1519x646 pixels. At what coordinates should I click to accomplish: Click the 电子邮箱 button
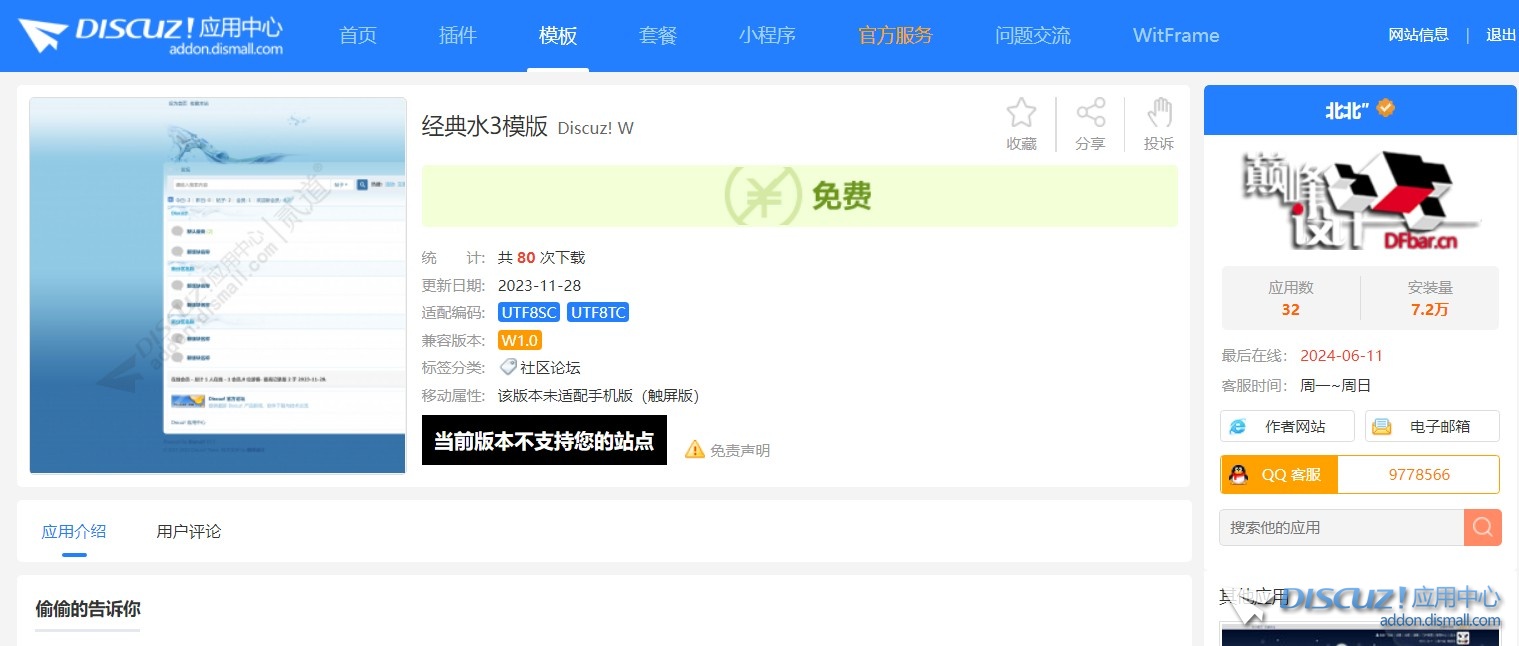[x=1432, y=426]
